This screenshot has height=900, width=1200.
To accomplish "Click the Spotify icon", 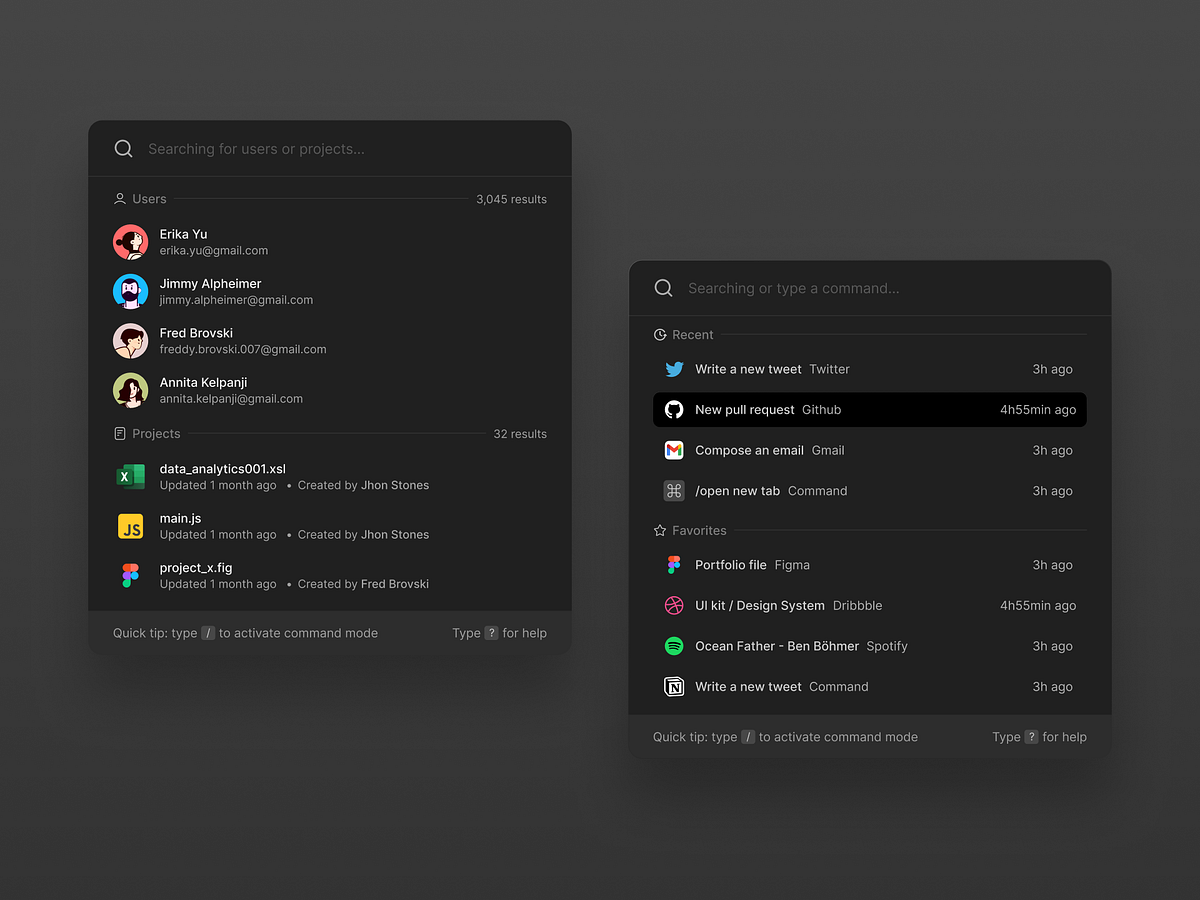I will pos(674,646).
